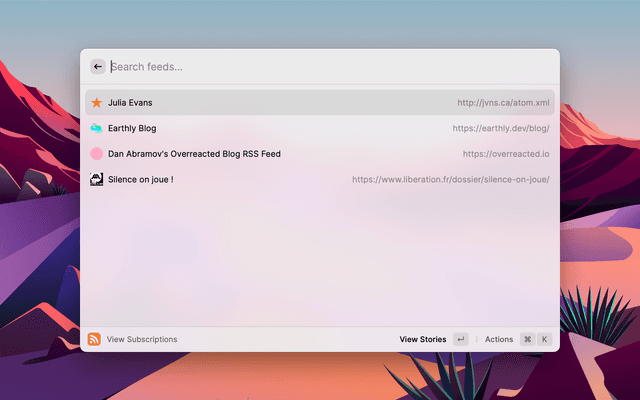Click the Silence on joue feed icon
Viewport: 640px width, 400px height.
(x=96, y=180)
